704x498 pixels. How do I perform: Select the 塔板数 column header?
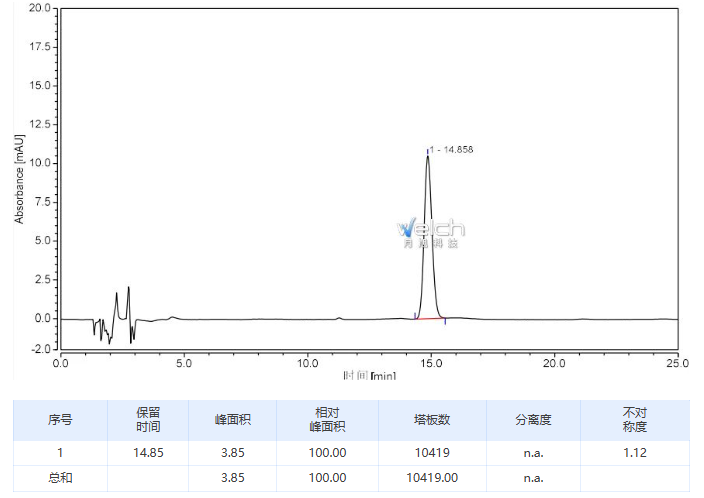tap(431, 420)
